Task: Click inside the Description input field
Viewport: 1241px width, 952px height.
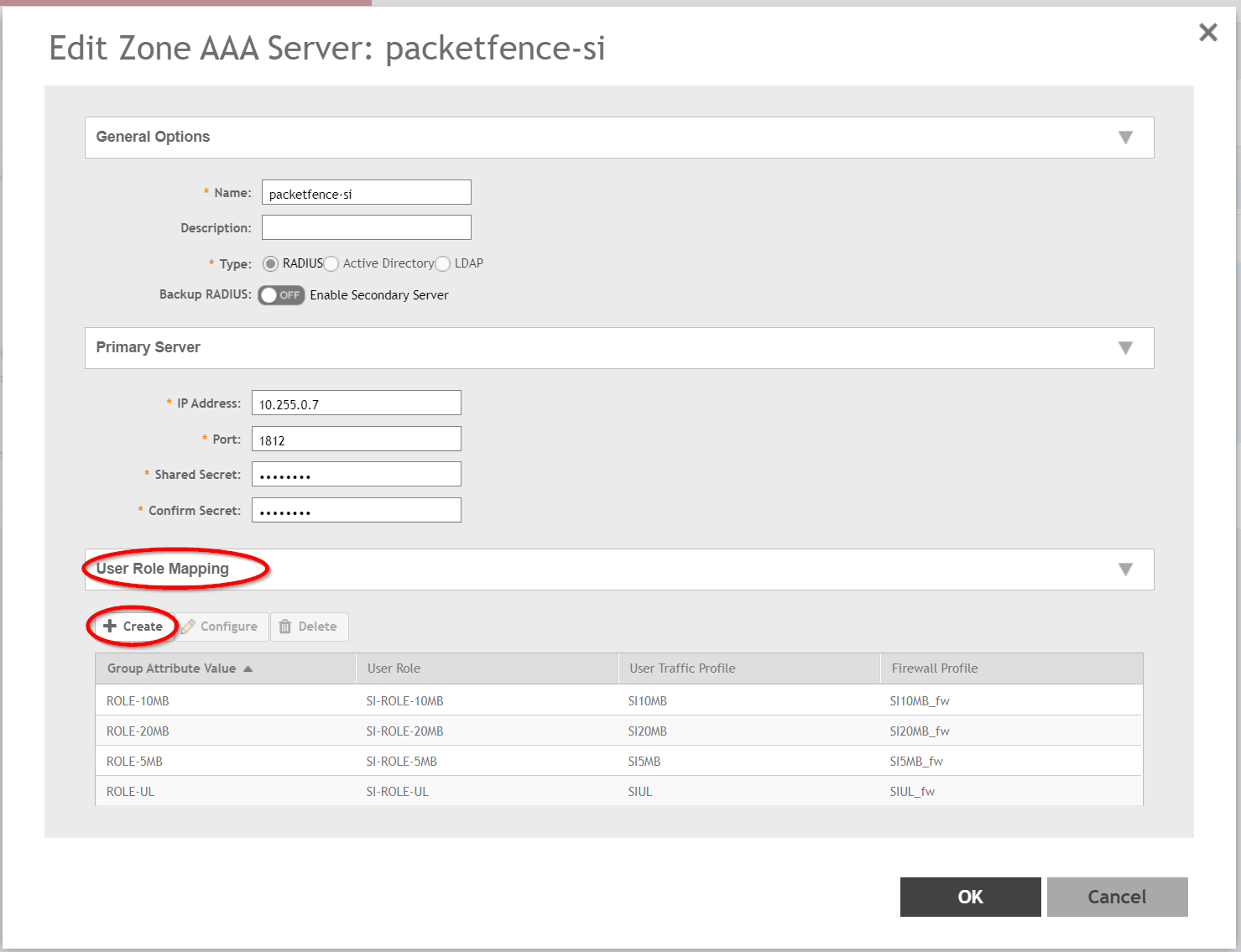Action: coord(366,226)
